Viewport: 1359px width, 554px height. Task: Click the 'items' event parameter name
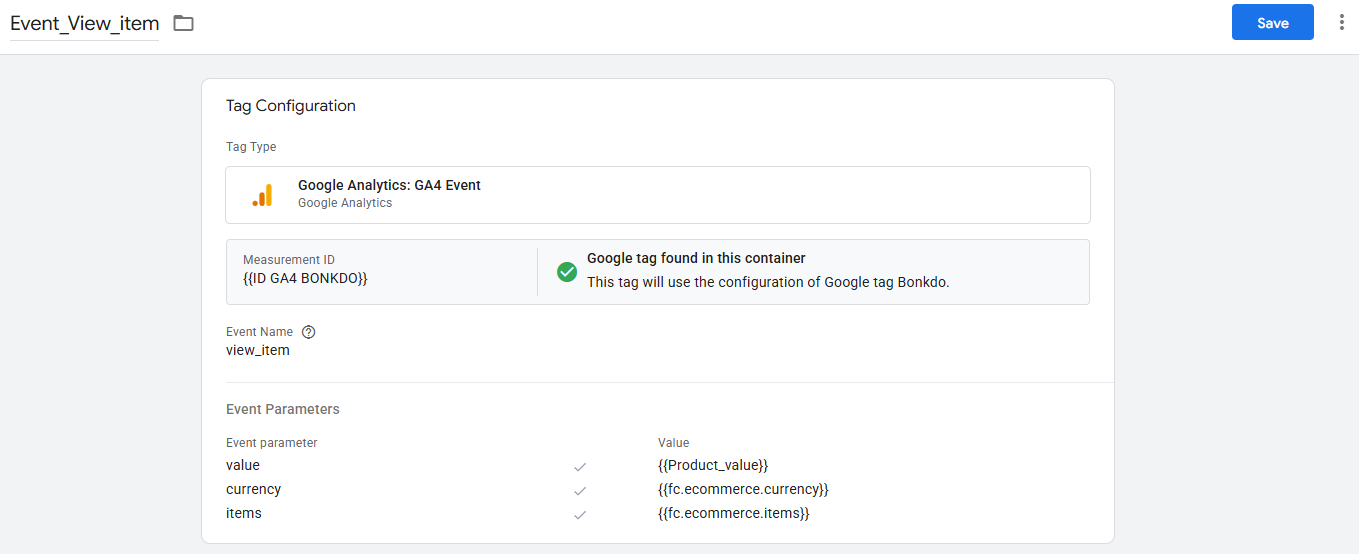click(244, 513)
